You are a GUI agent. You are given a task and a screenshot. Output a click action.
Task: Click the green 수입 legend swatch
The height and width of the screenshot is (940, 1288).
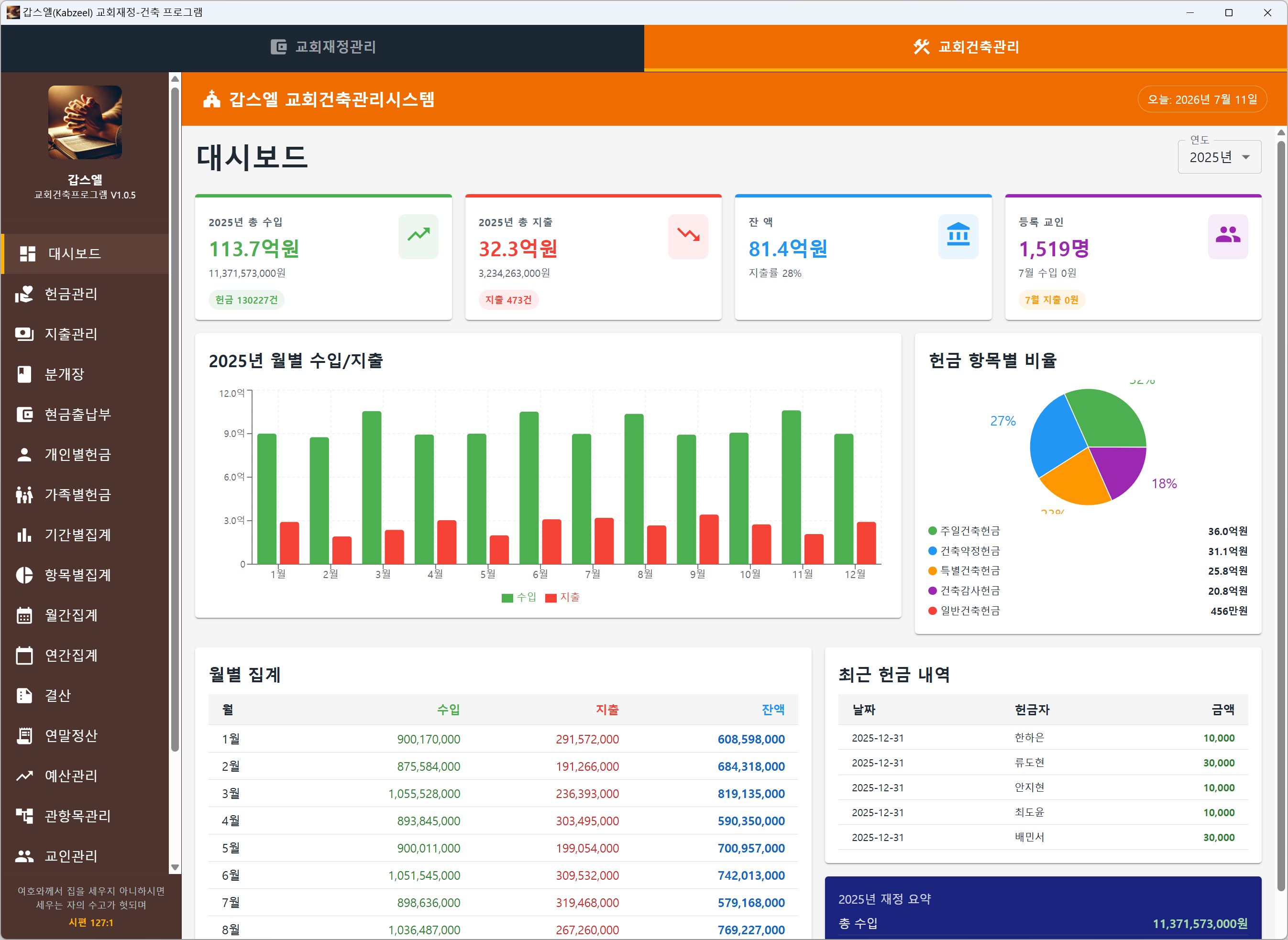point(507,598)
